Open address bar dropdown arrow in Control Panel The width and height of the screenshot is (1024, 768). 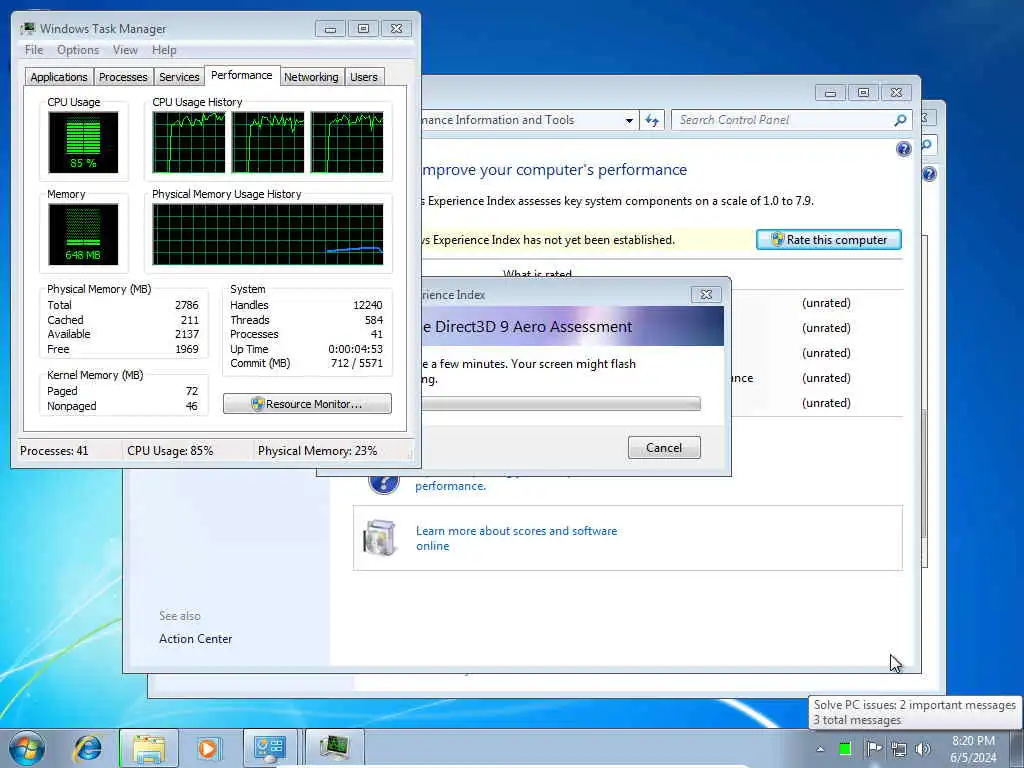click(x=629, y=120)
